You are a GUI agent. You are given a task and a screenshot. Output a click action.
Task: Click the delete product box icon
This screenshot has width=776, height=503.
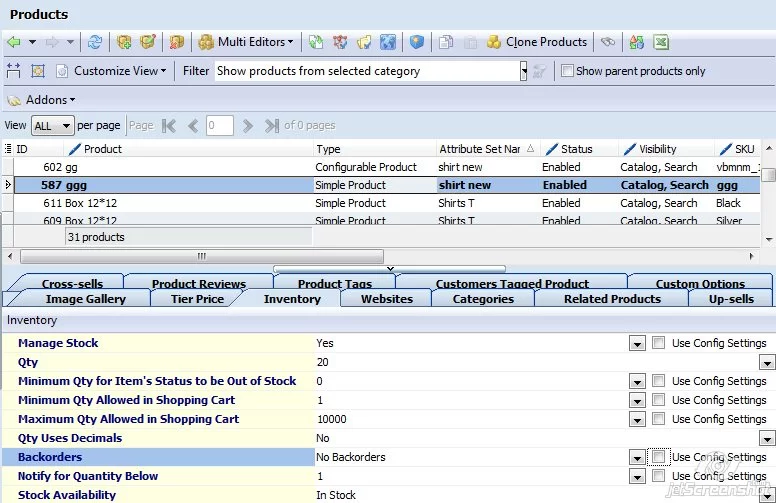coord(177,43)
